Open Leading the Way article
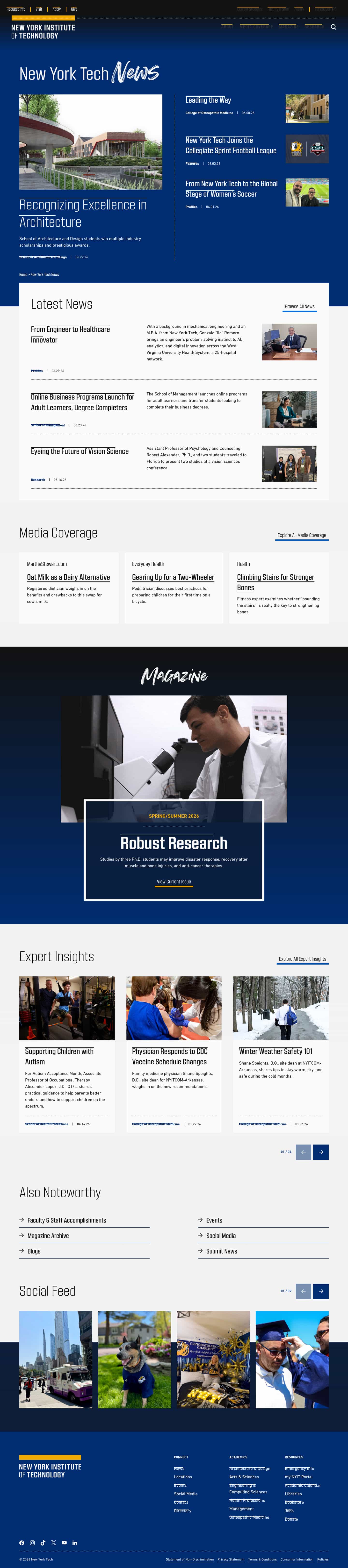Image resolution: width=348 pixels, height=1568 pixels. pyautogui.click(x=208, y=100)
